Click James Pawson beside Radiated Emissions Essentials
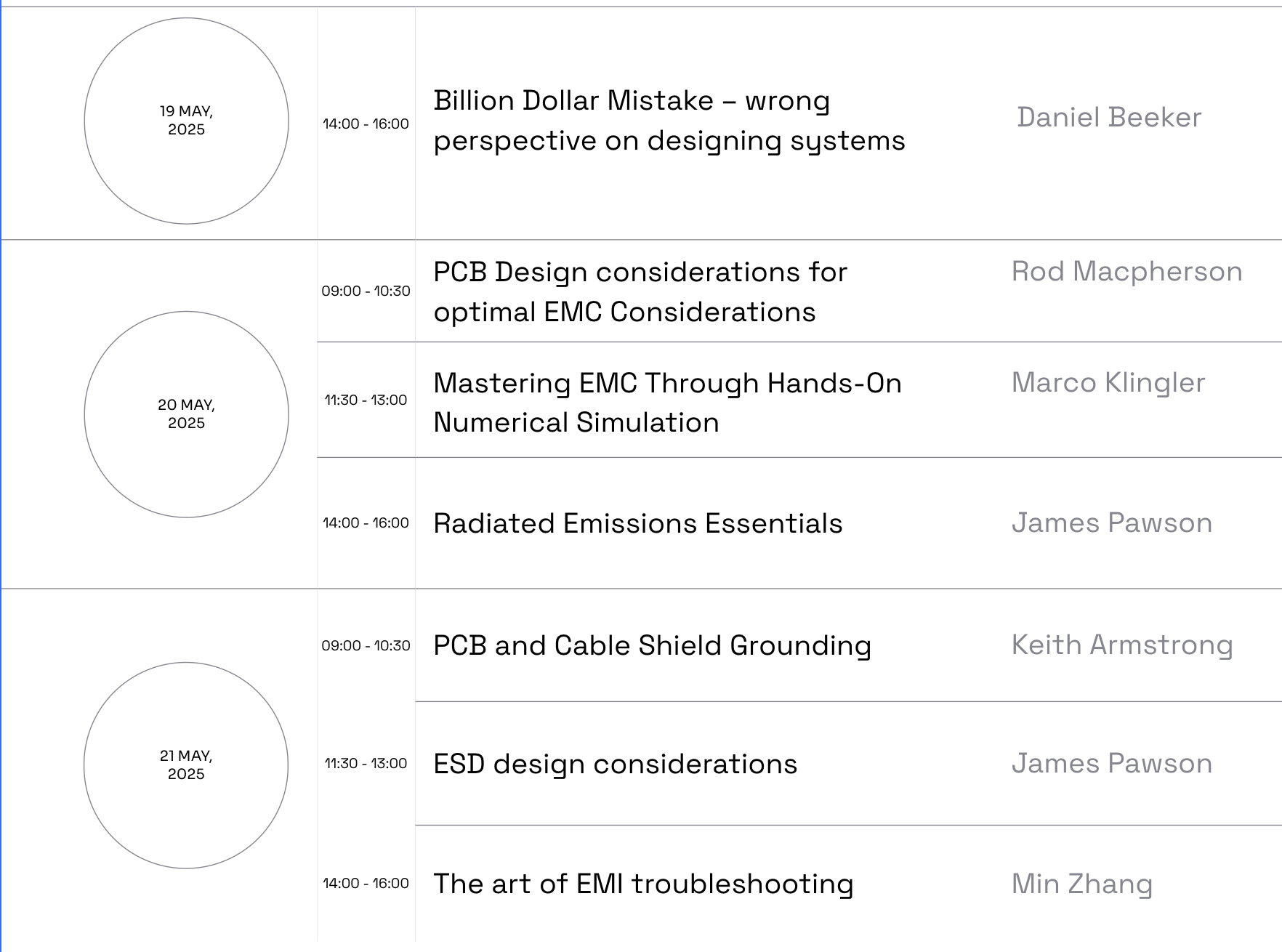This screenshot has width=1282, height=952. click(x=1112, y=523)
